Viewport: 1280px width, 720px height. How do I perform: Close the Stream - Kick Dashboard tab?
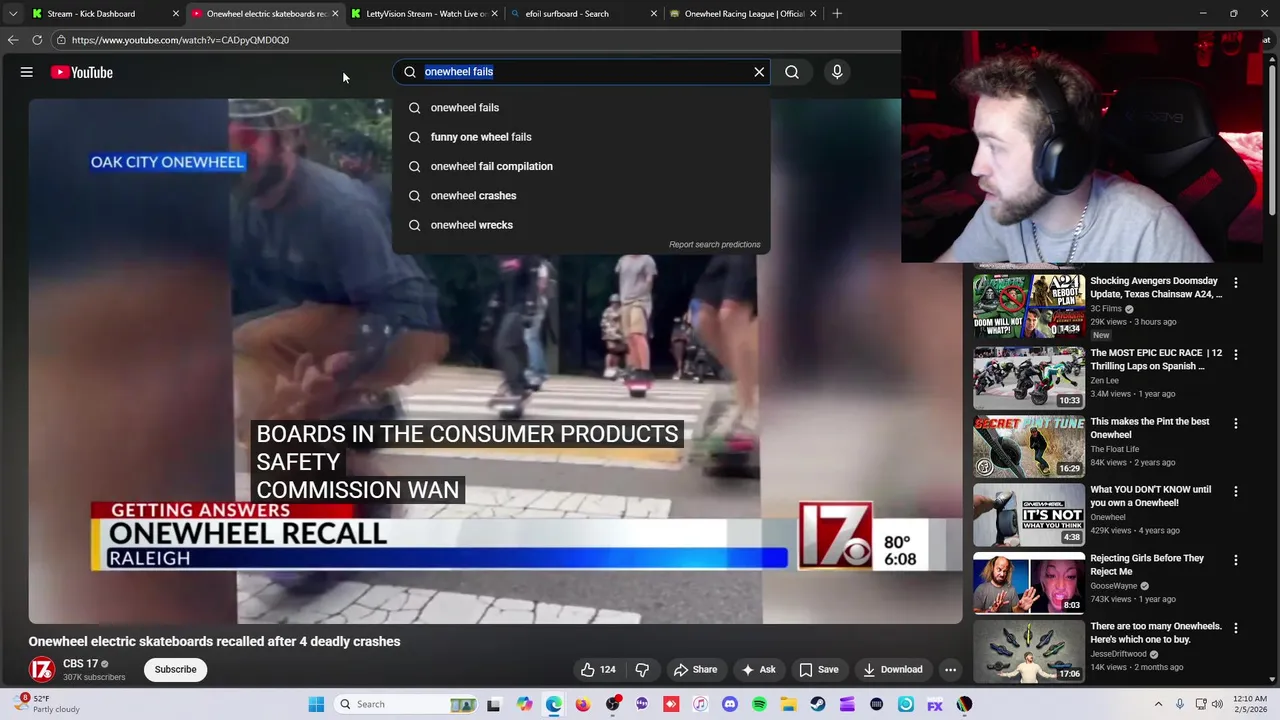176,14
